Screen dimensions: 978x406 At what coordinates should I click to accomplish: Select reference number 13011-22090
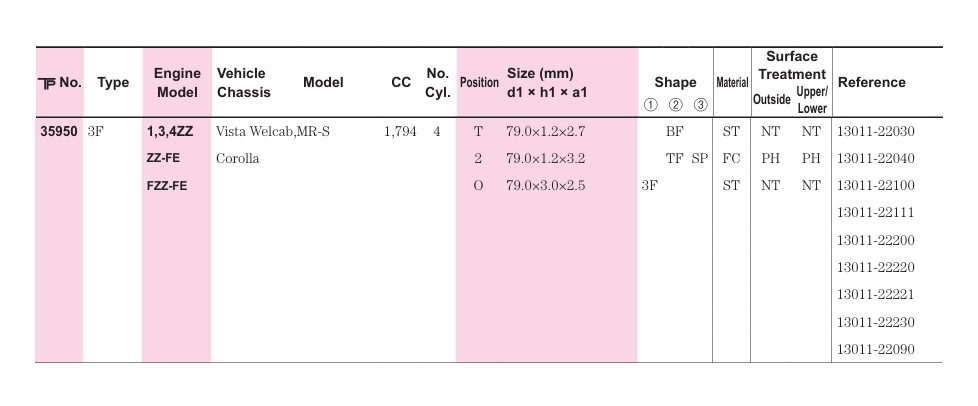coord(876,349)
